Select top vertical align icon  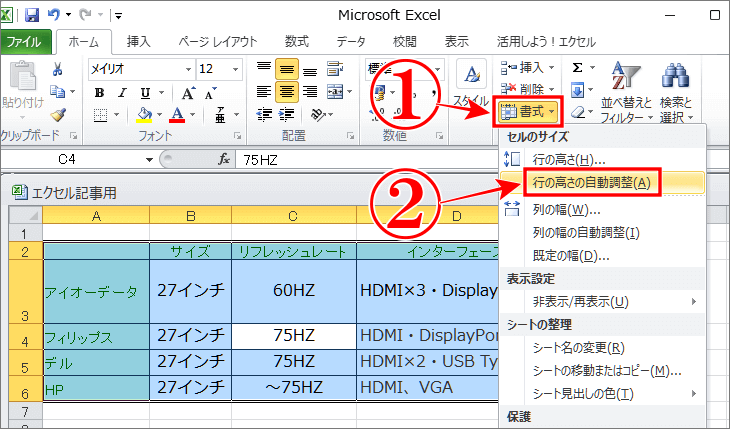point(264,69)
